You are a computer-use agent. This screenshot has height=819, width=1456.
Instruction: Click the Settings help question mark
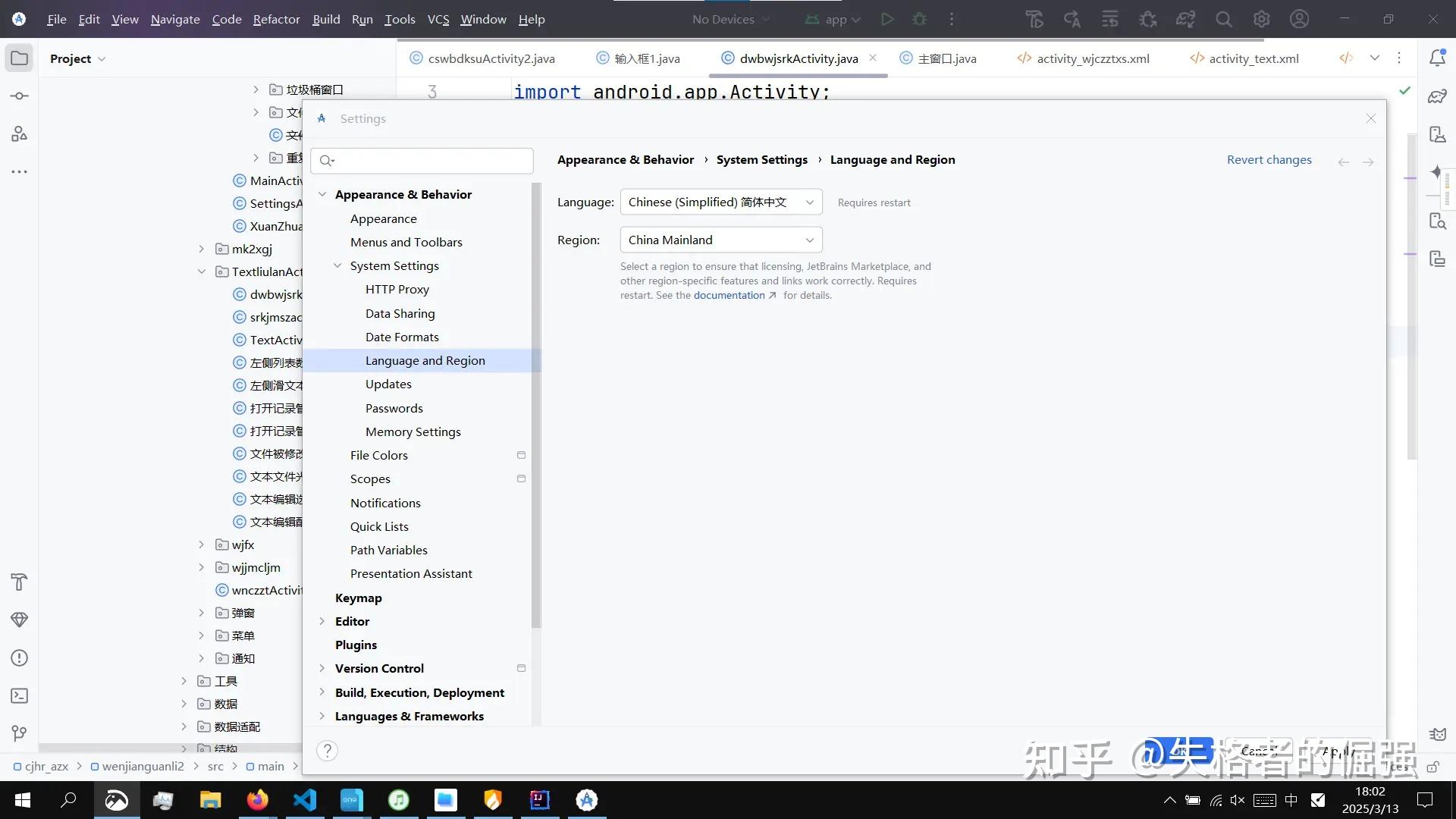point(327,751)
